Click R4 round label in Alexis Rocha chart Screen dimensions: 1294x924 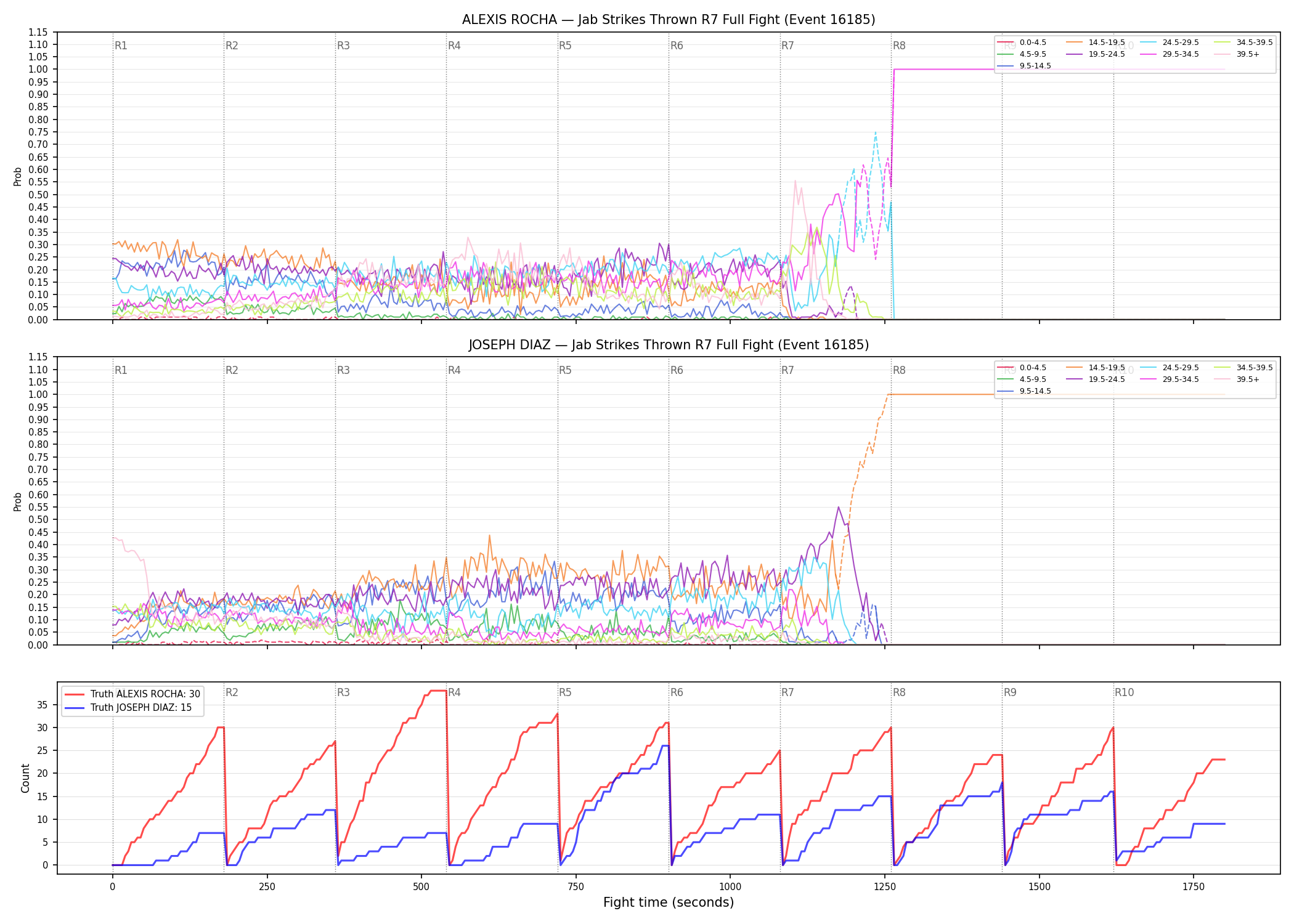tap(454, 46)
